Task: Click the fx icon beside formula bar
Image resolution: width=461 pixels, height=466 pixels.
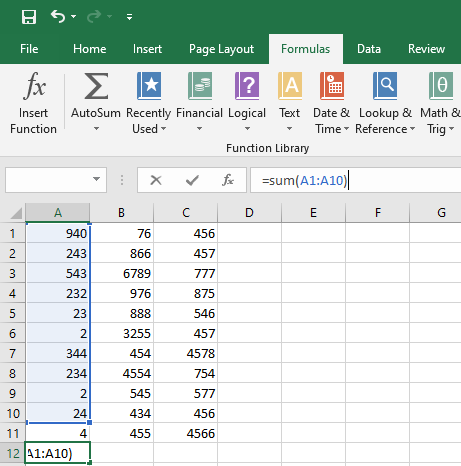Action: click(228, 180)
